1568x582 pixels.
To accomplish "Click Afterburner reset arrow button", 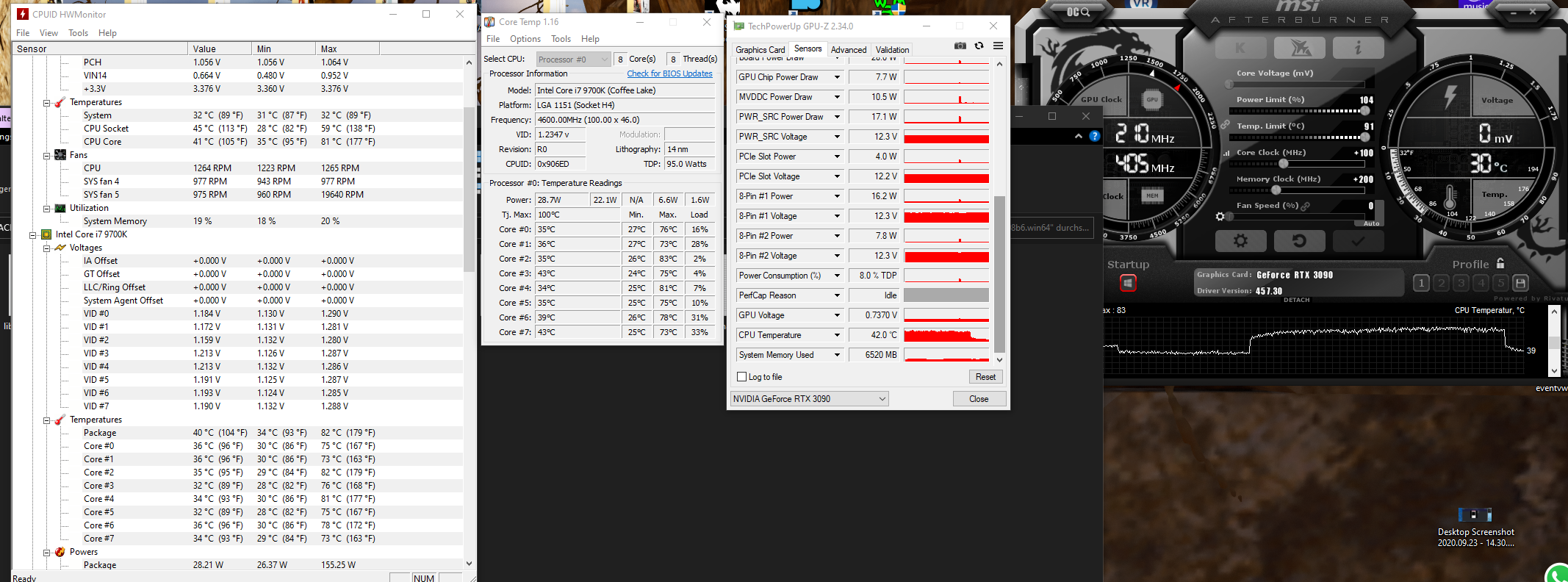I will tap(1299, 240).
